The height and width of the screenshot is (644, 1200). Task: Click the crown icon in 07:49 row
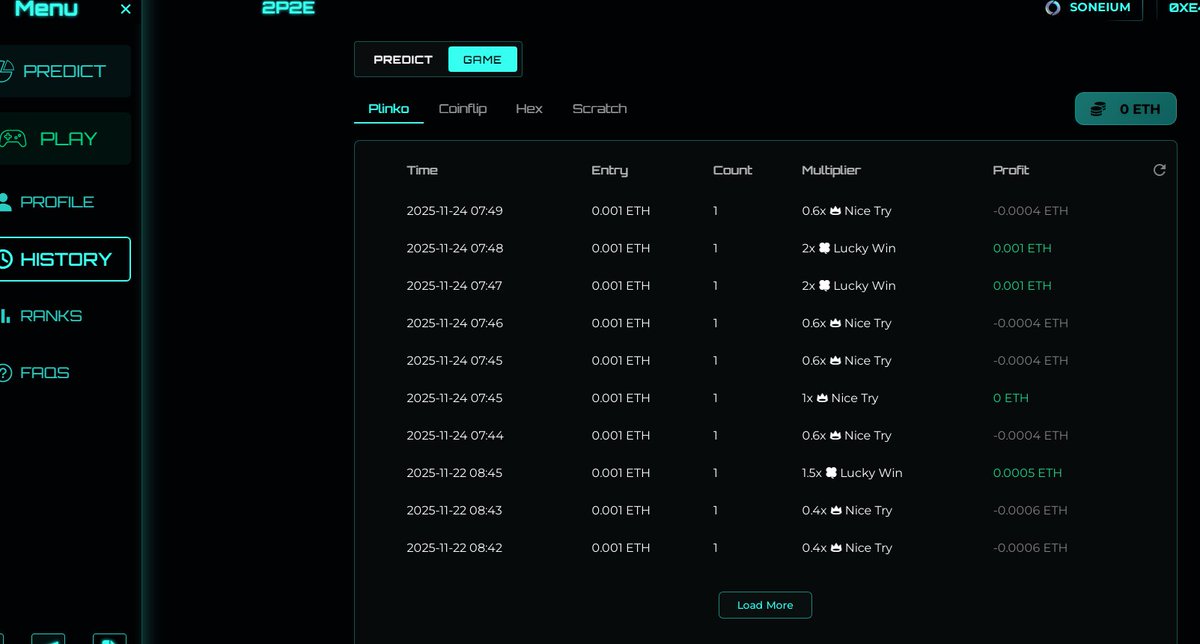coord(835,211)
